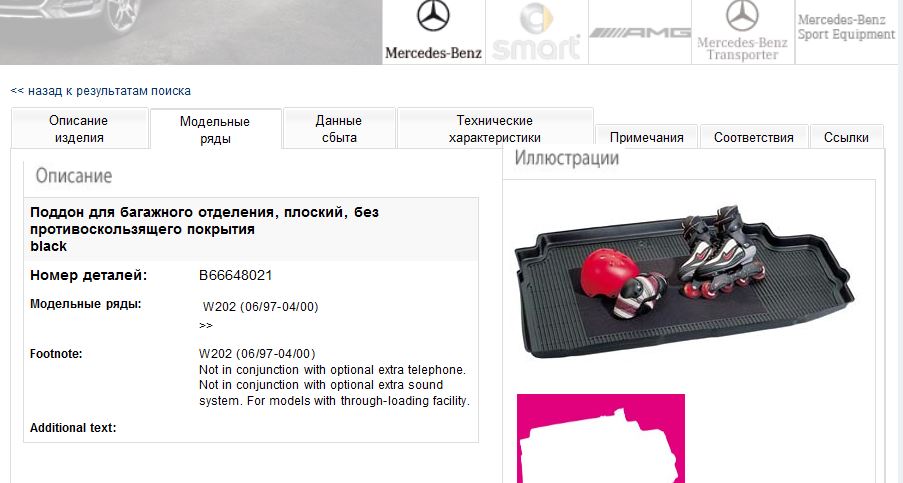
Task: Open the Данные сбыта tab
Action: [x=339, y=128]
